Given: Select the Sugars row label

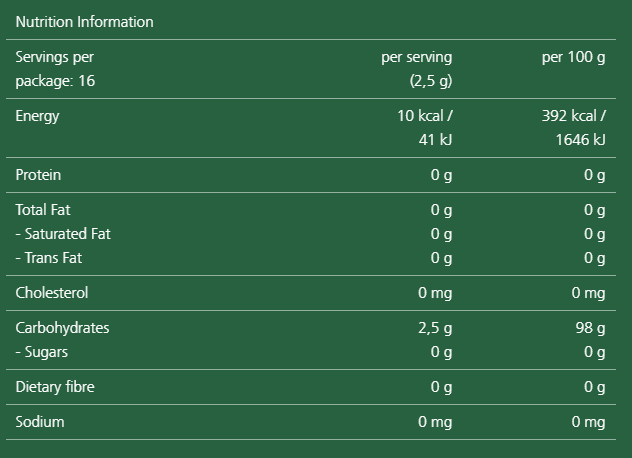Looking at the screenshot, I should point(42,352).
